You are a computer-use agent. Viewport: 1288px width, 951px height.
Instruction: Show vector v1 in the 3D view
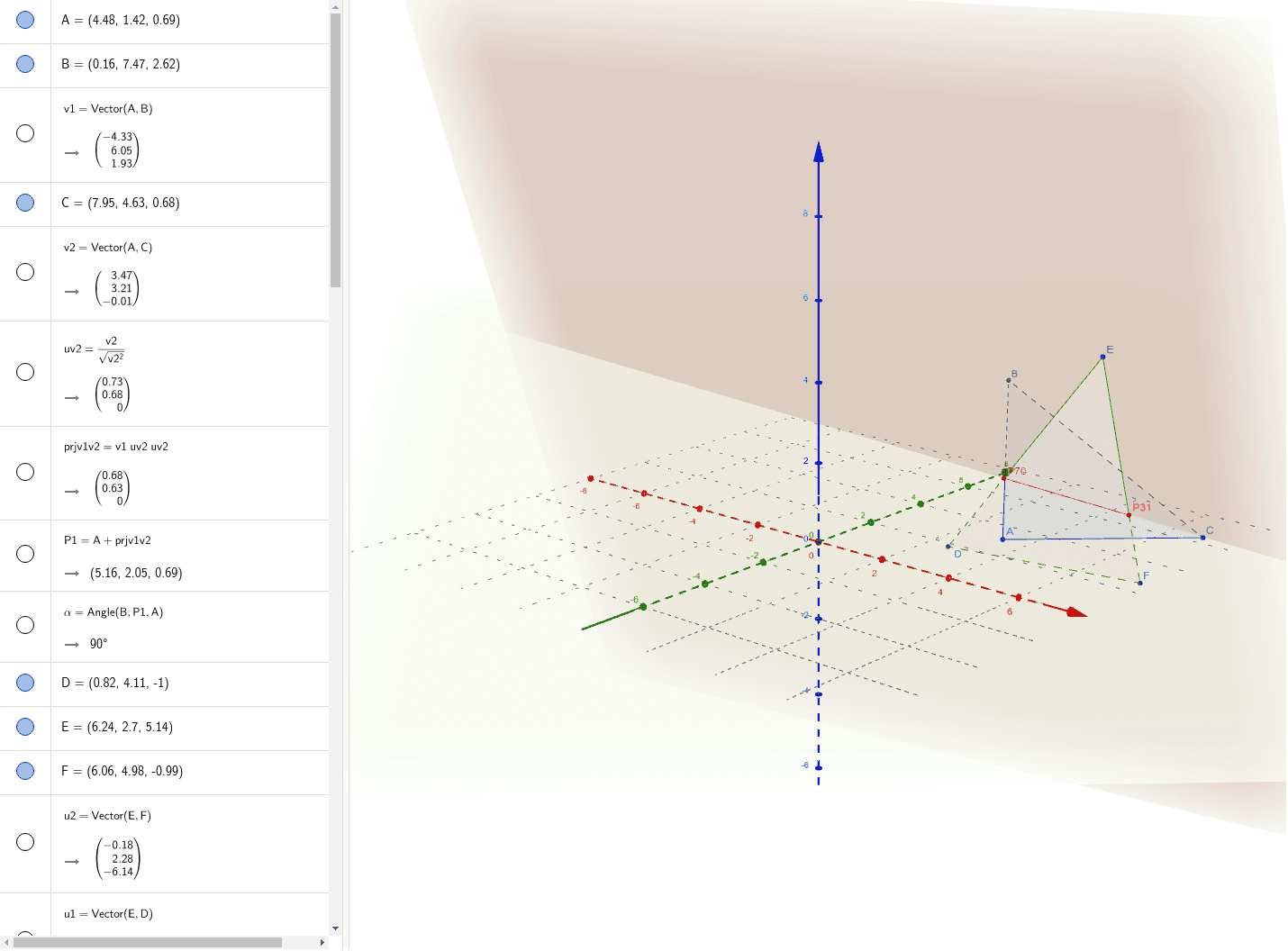pos(25,132)
